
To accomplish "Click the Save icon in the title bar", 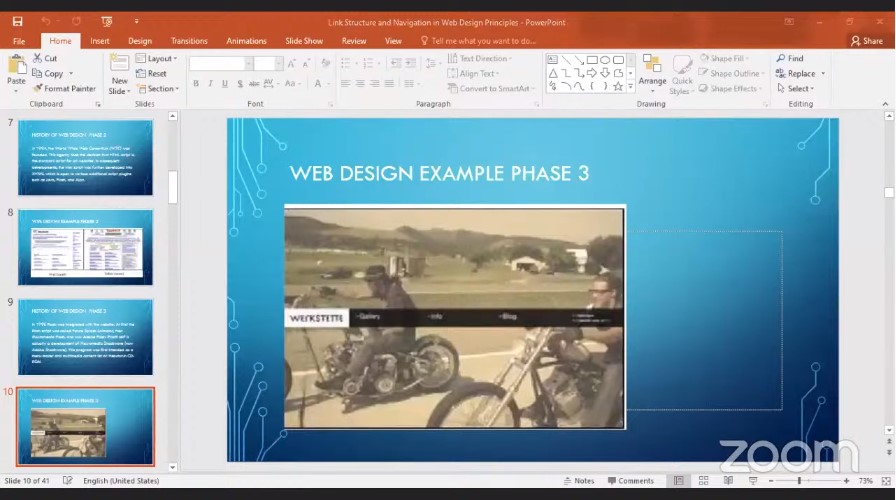I will click(x=18, y=22).
